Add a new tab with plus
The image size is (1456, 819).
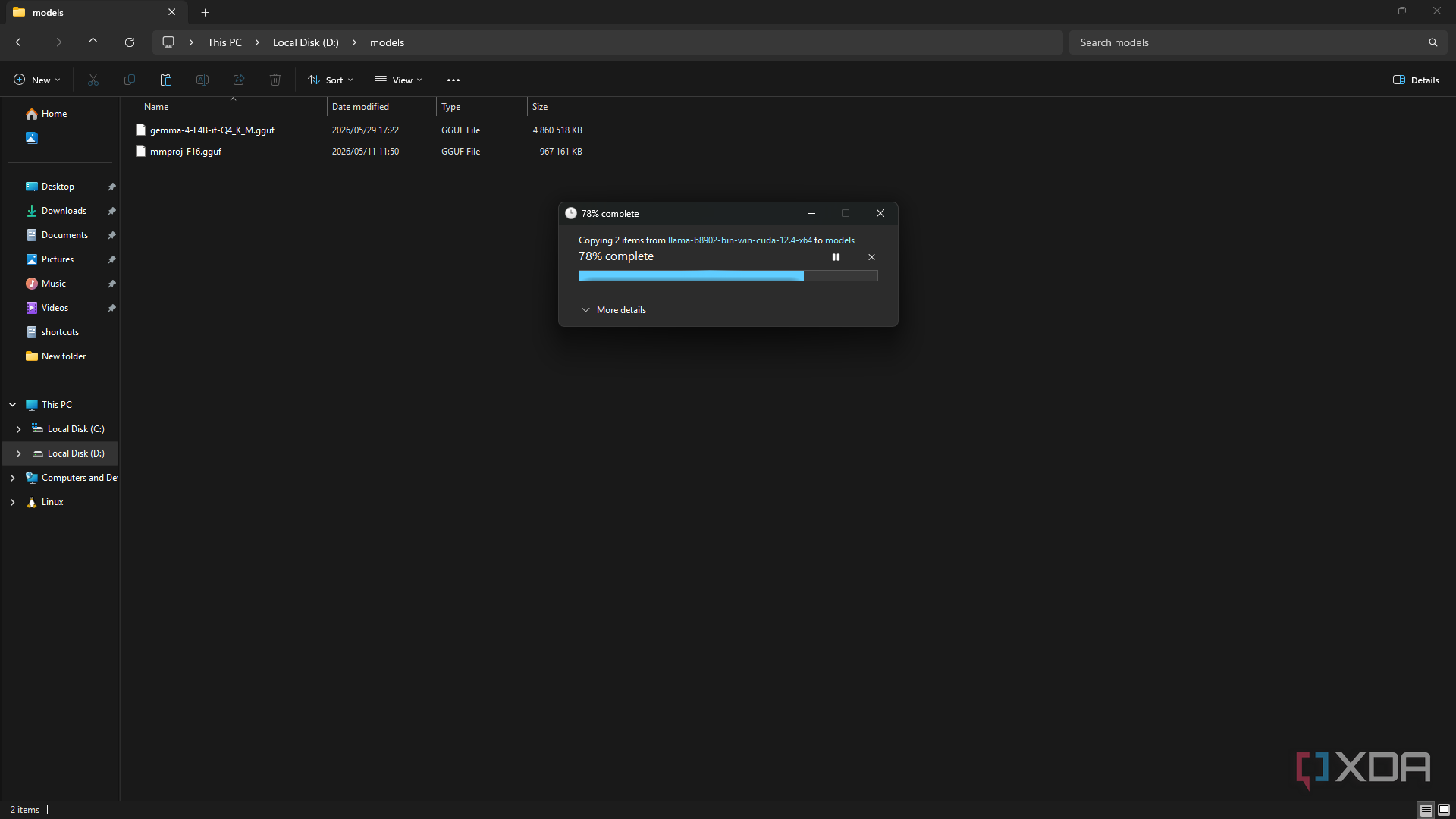click(x=205, y=12)
